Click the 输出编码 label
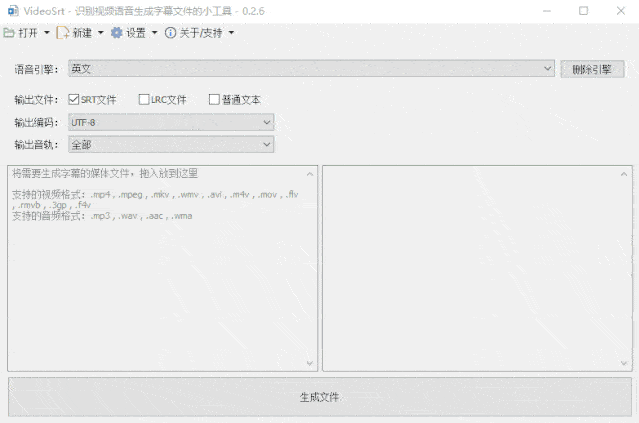 (36, 122)
